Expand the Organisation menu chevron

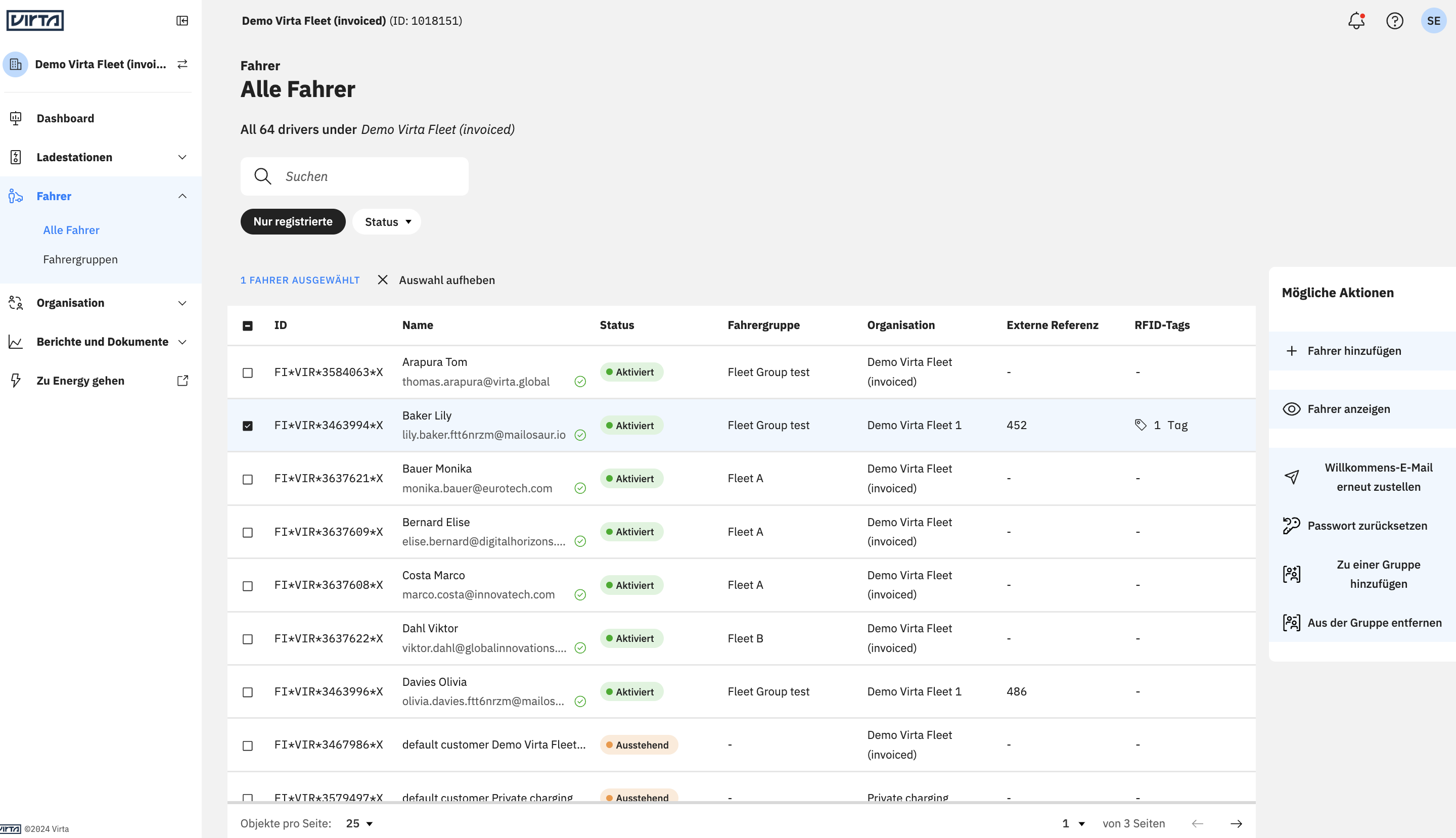(x=182, y=303)
